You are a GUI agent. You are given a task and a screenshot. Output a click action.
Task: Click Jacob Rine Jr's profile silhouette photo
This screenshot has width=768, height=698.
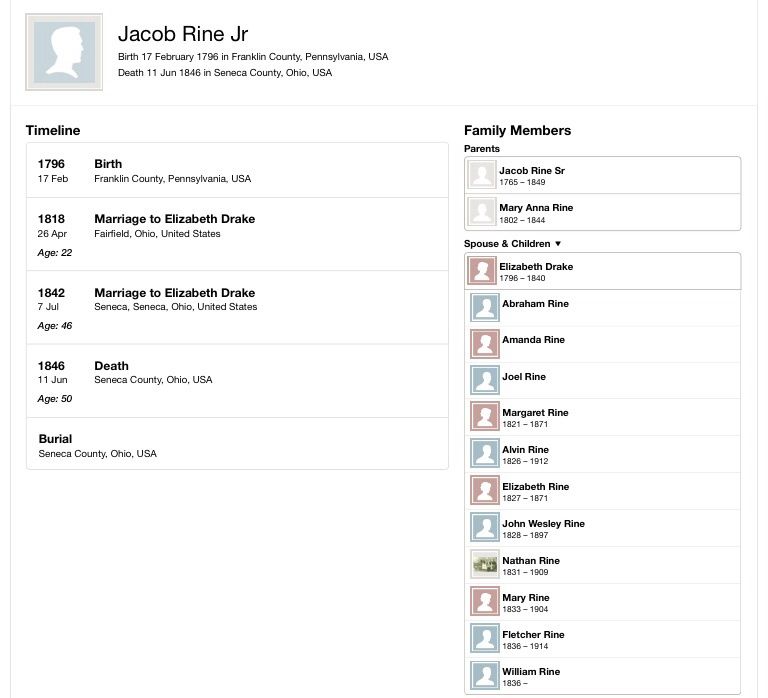click(x=64, y=52)
